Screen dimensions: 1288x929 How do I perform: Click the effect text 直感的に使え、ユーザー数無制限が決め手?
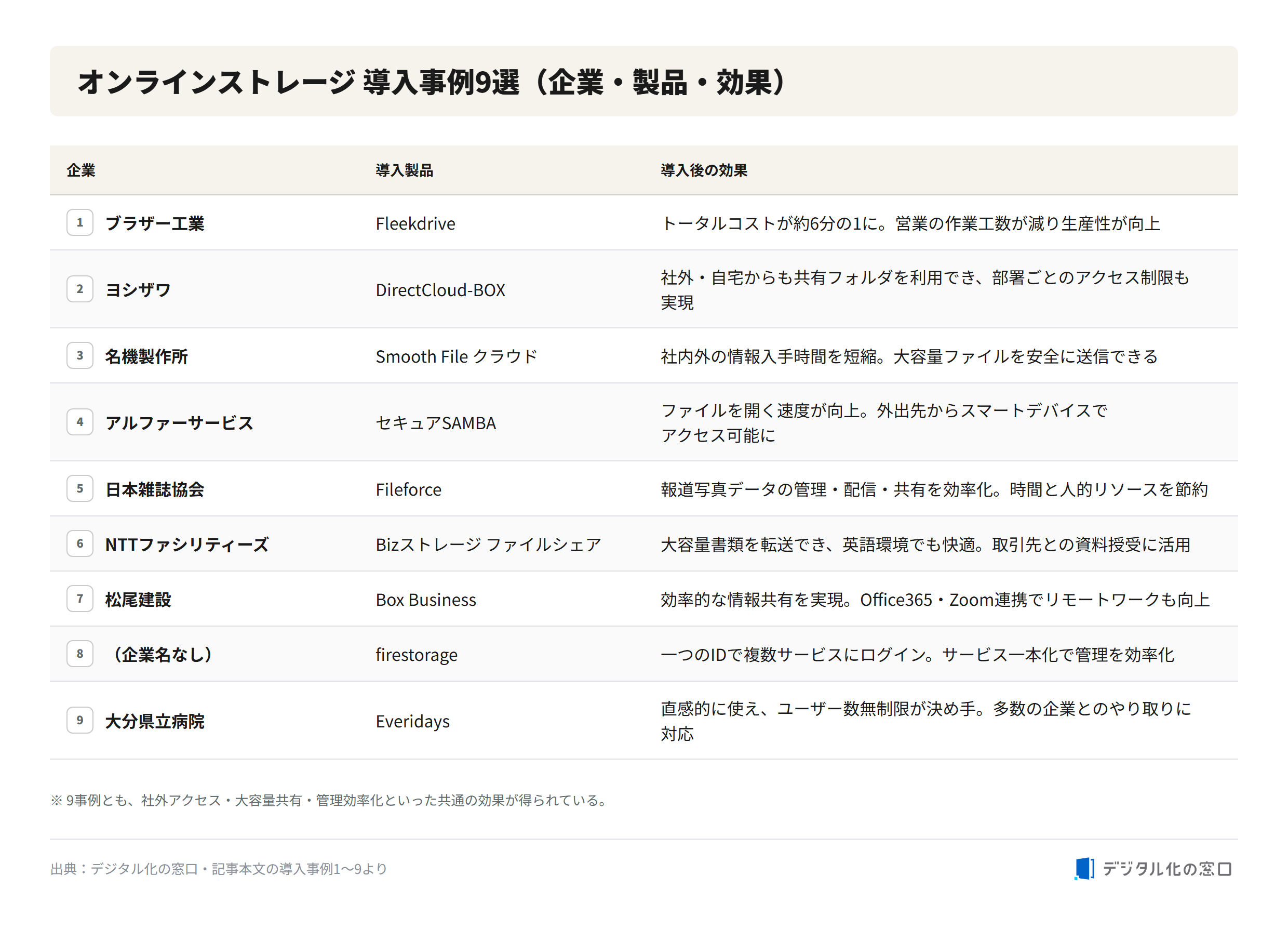point(818,709)
